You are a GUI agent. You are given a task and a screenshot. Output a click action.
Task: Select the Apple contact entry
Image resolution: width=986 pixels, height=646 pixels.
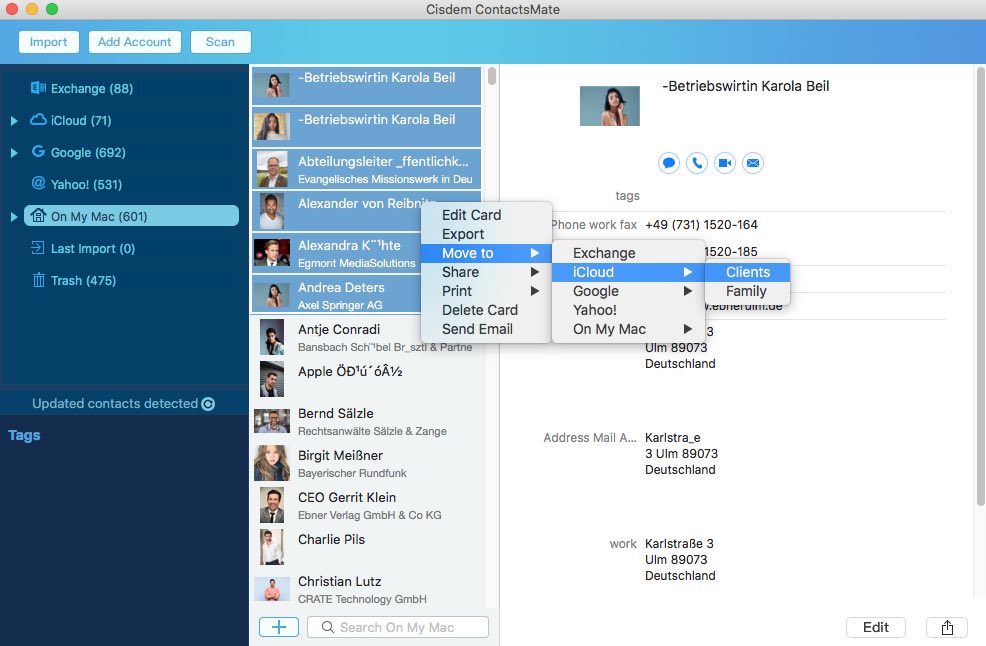click(368, 379)
